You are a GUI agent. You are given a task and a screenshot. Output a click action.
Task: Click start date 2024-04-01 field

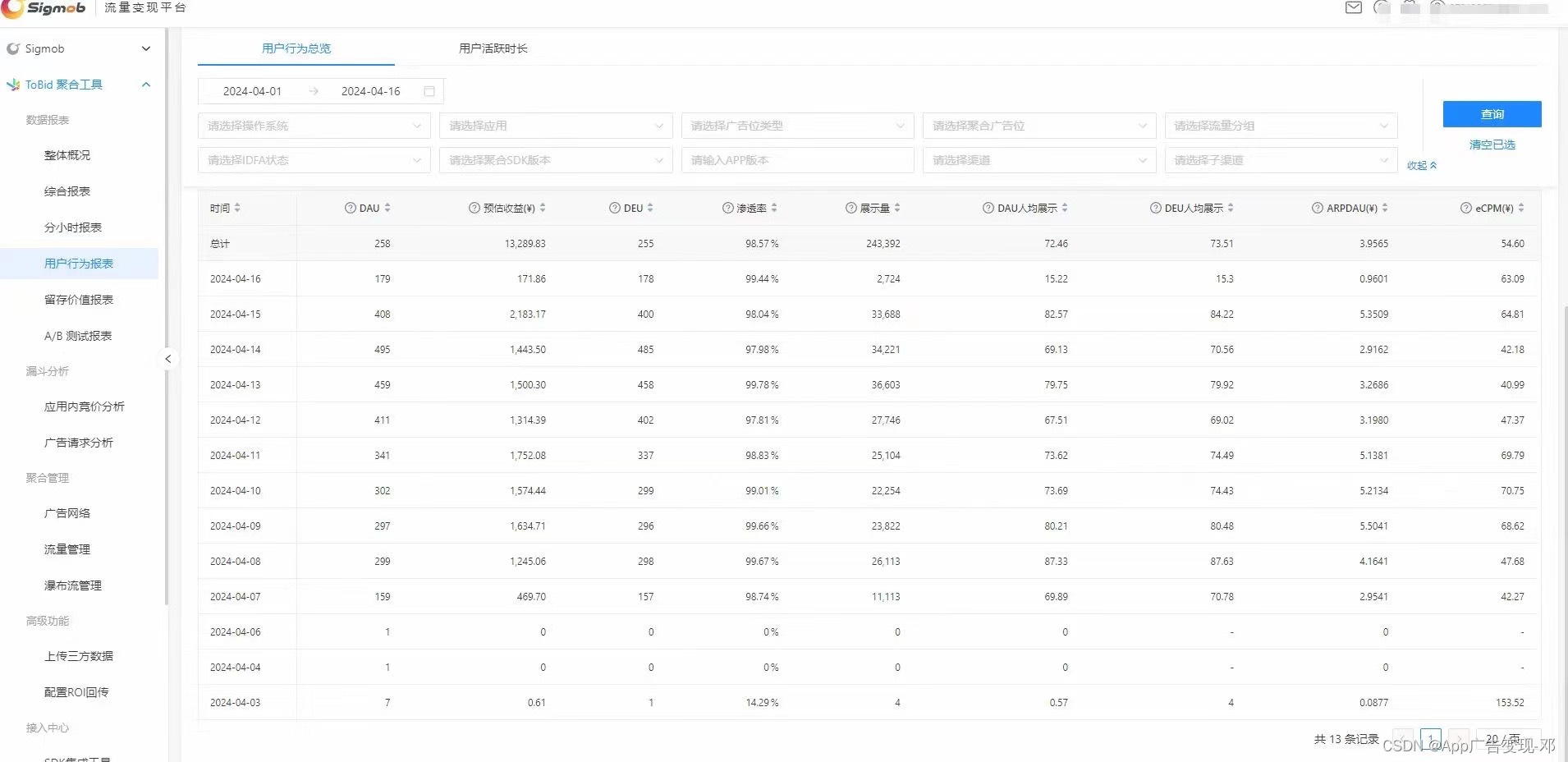click(252, 91)
